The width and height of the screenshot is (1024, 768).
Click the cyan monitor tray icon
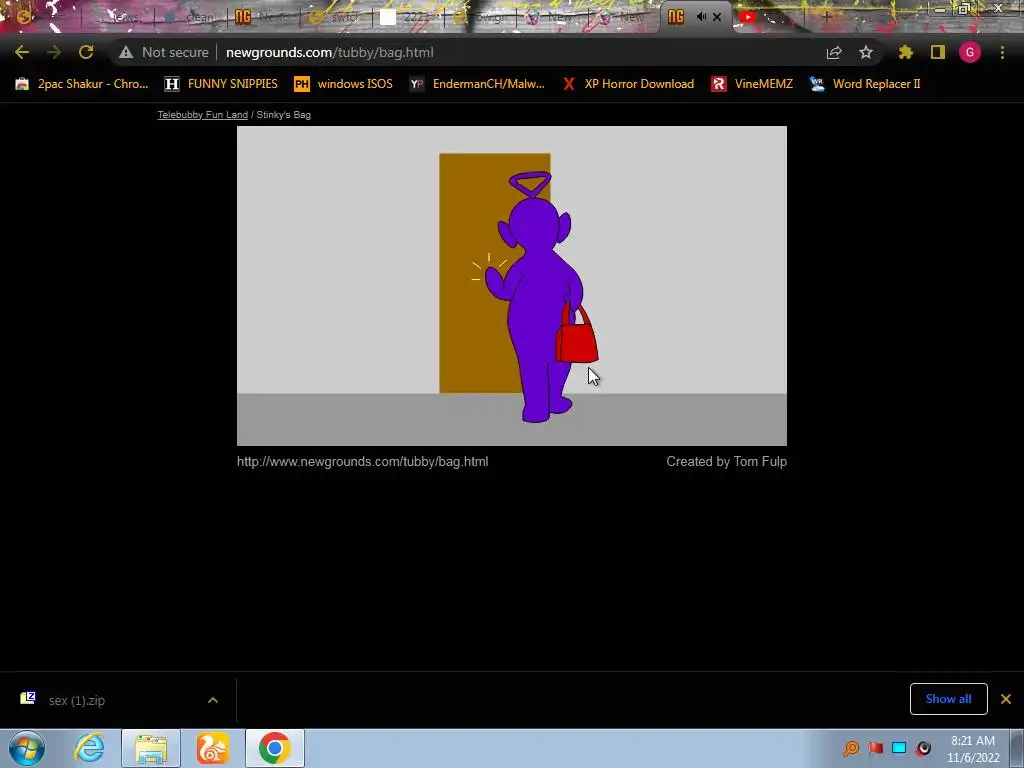point(899,748)
